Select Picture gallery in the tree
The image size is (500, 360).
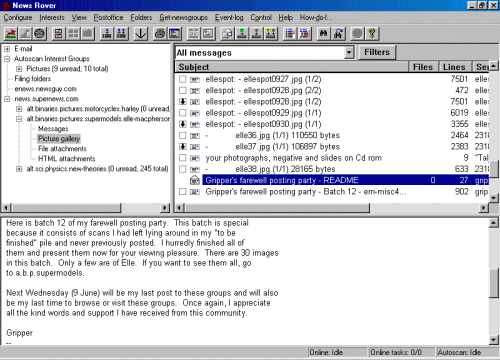click(59, 139)
